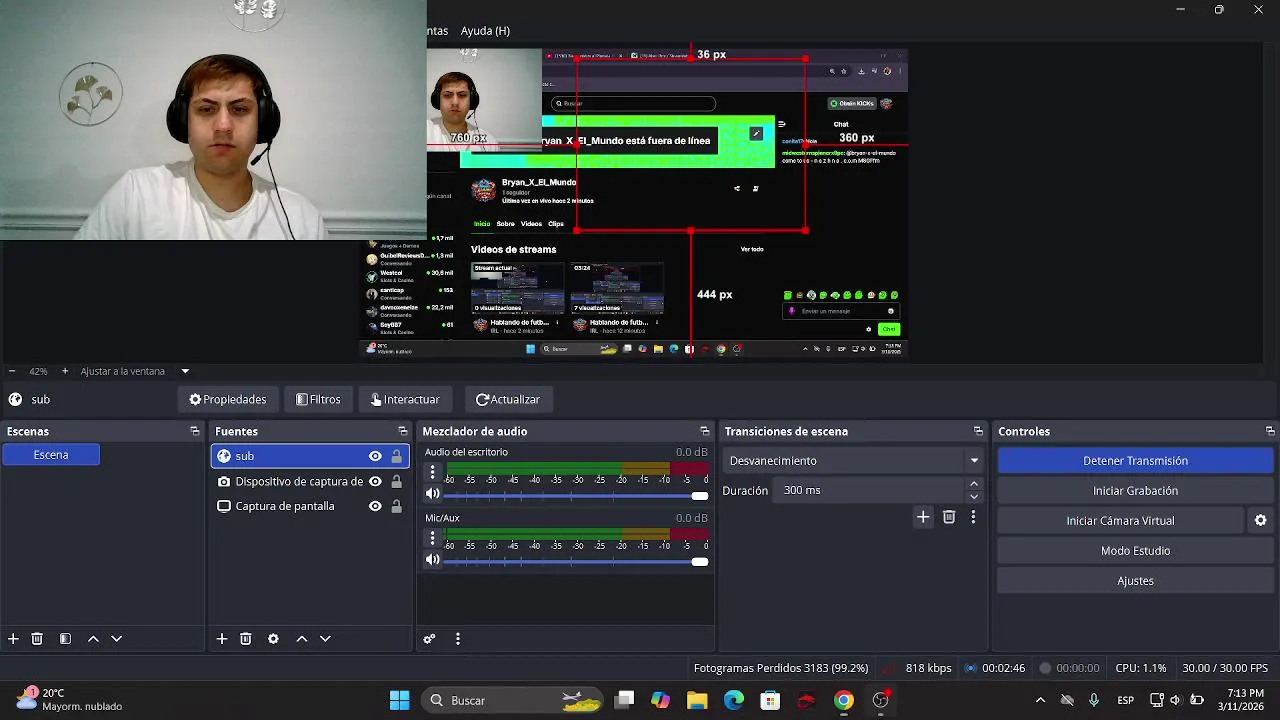Viewport: 1280px width, 720px height.
Task: Click Propiedades button for sub source
Action: click(x=228, y=399)
